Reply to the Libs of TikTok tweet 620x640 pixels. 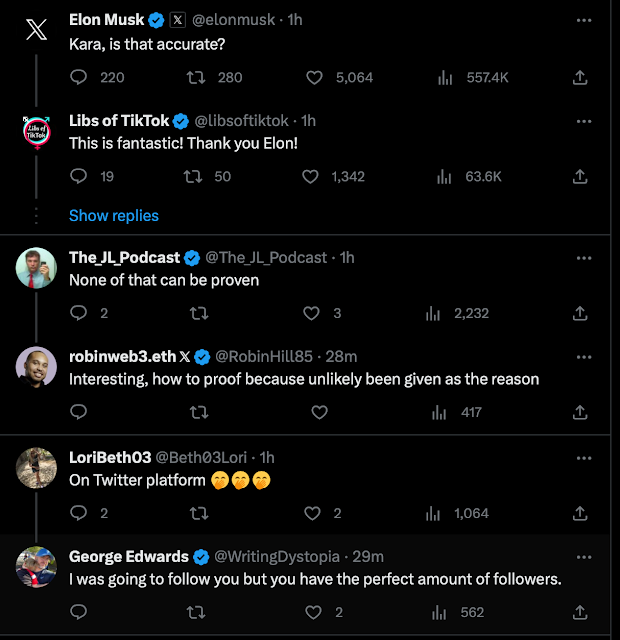[x=80, y=176]
